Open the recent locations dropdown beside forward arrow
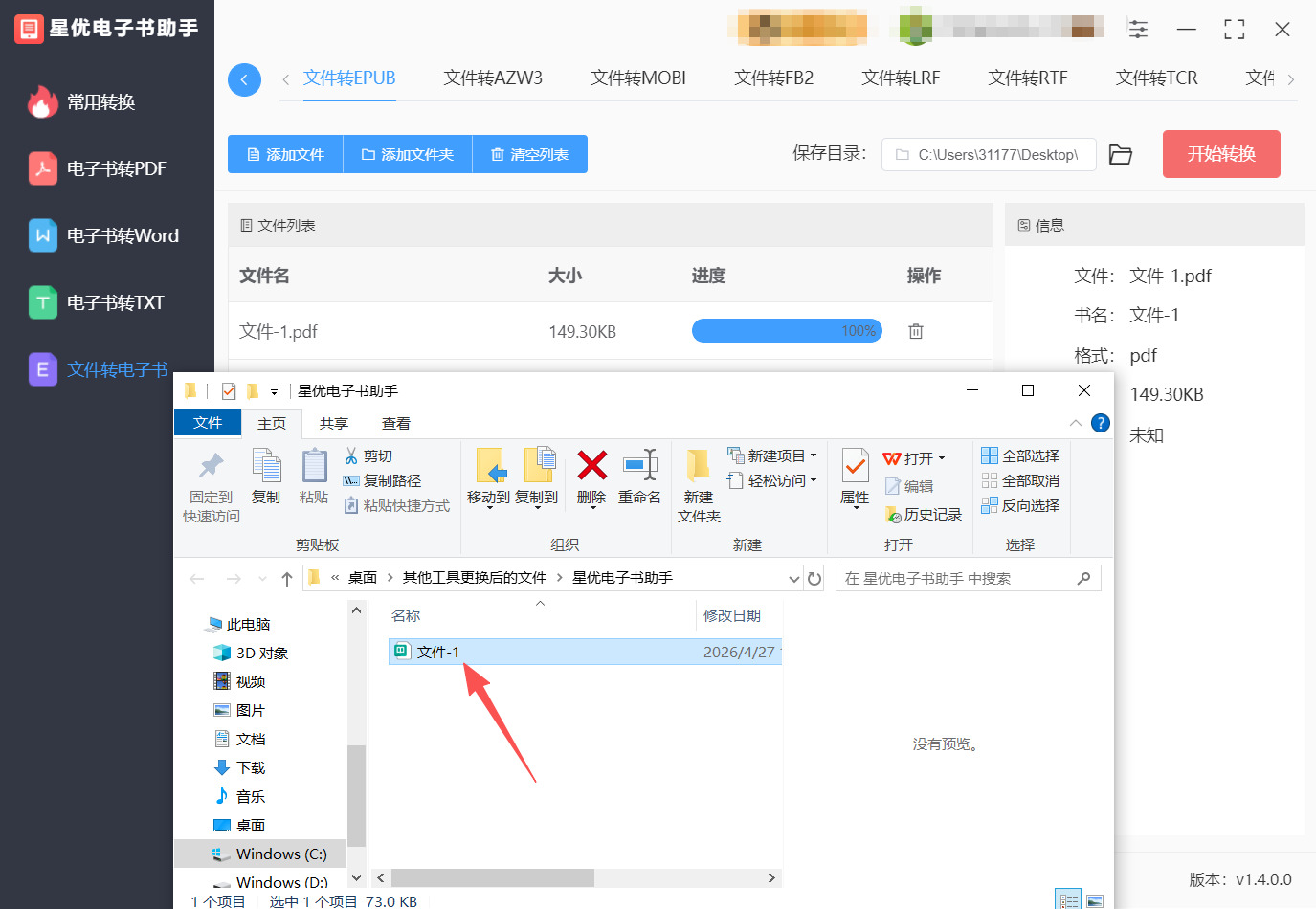Image resolution: width=1316 pixels, height=909 pixels. click(262, 579)
